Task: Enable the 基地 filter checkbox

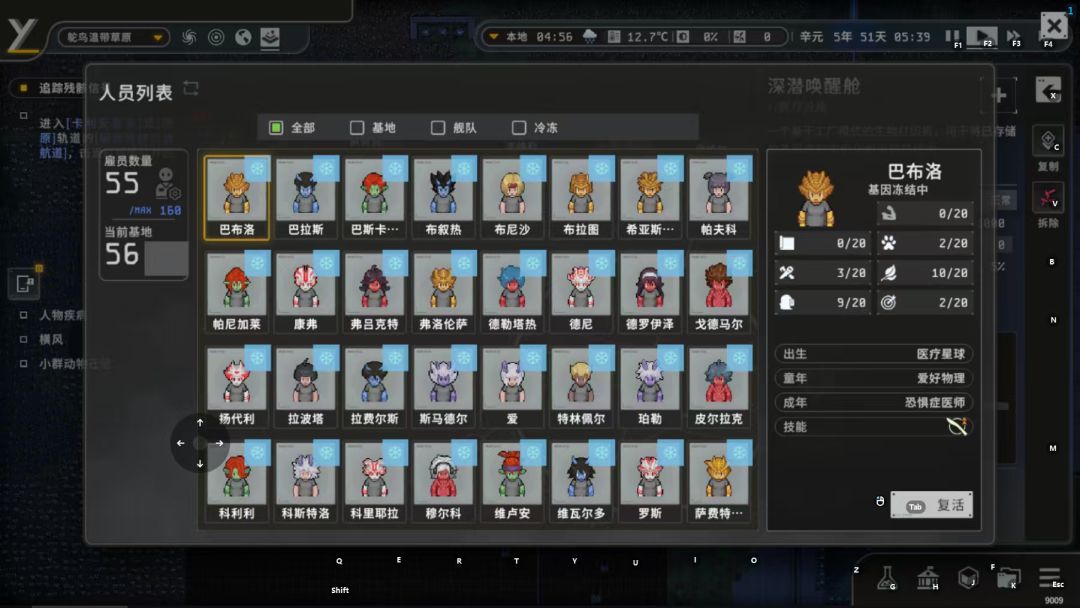Action: (x=357, y=127)
